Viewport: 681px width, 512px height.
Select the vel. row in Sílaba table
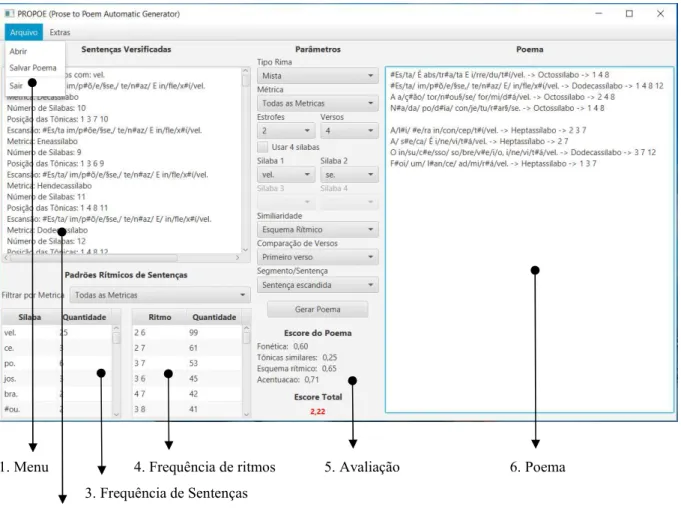pyautogui.click(x=57, y=333)
